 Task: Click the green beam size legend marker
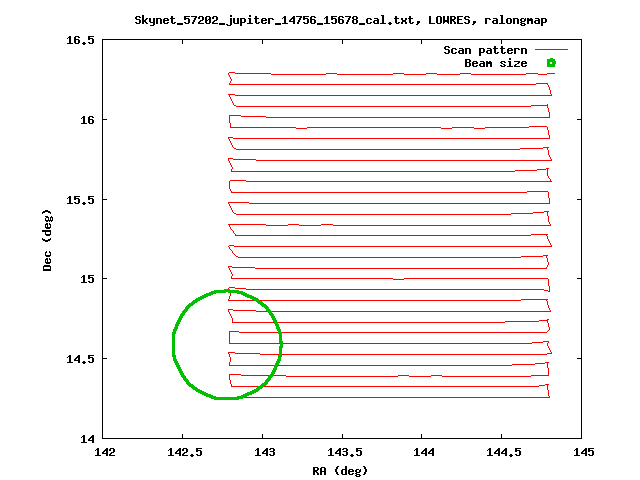click(x=551, y=62)
